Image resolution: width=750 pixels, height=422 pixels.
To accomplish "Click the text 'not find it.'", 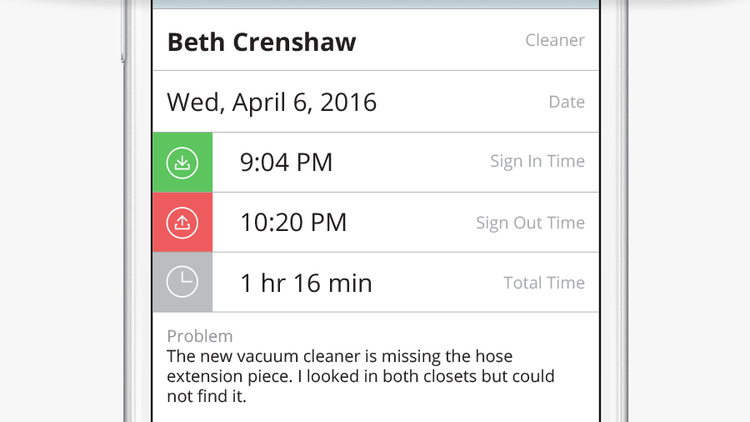I will tap(207, 397).
